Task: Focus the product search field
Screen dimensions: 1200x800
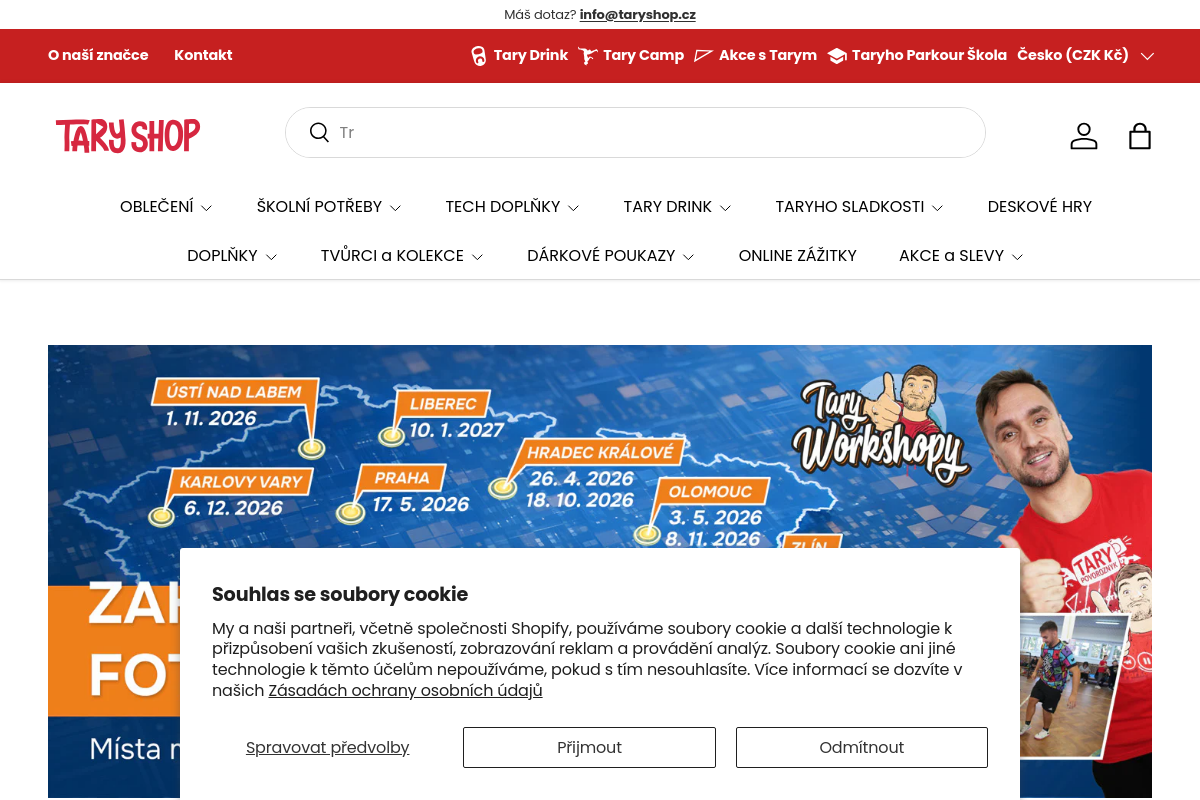Action: pyautogui.click(x=635, y=132)
